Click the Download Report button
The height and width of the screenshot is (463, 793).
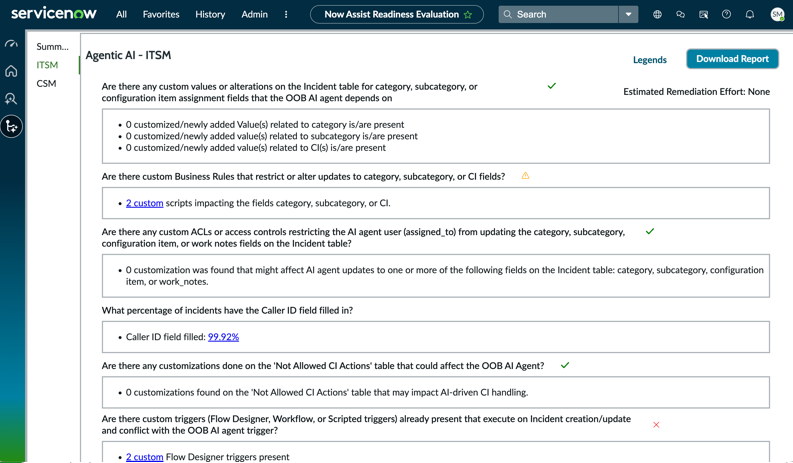click(x=732, y=59)
